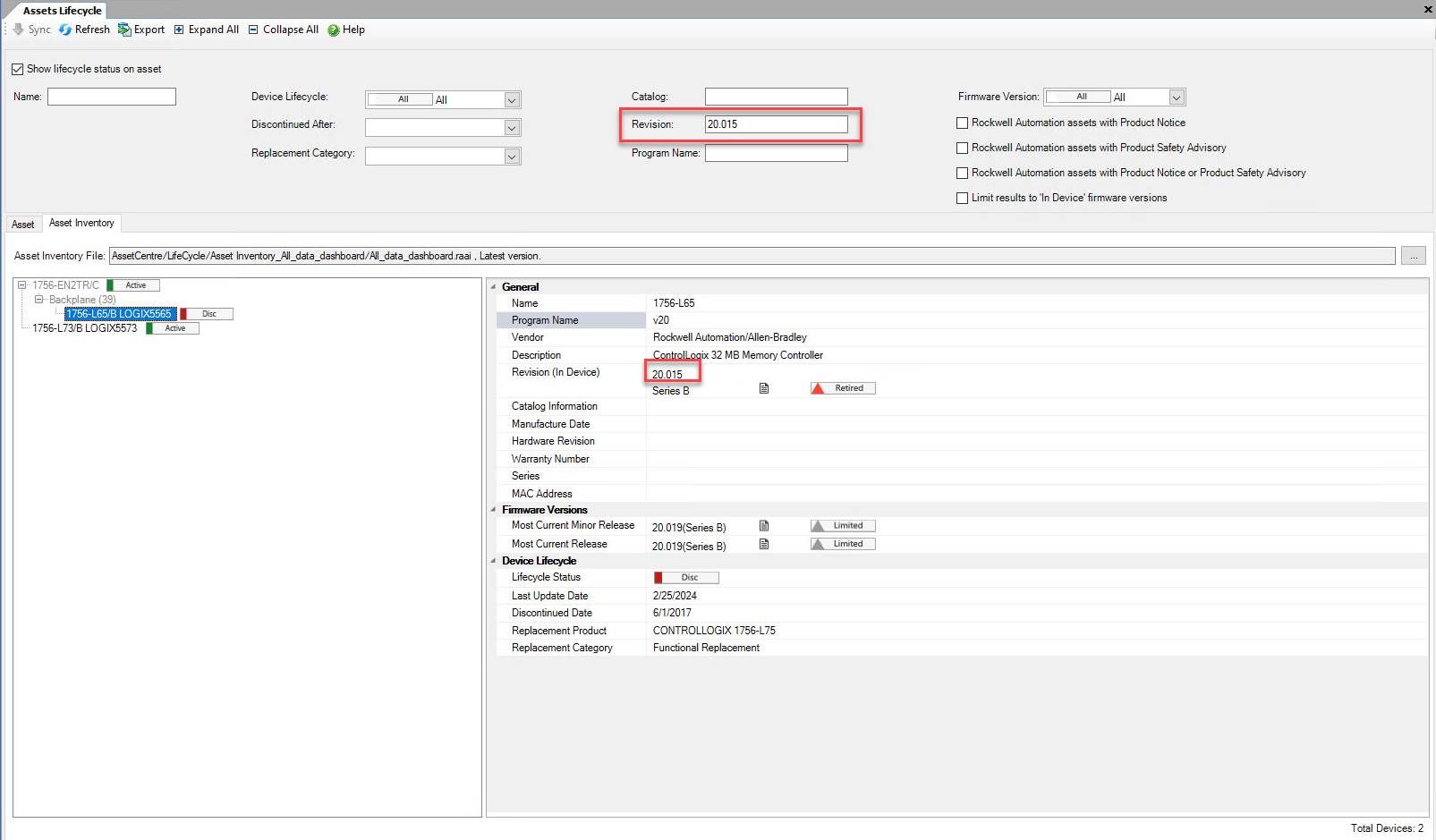Check Limit results to 'In Device' firmware versions
This screenshot has height=840, width=1436.
(963, 198)
